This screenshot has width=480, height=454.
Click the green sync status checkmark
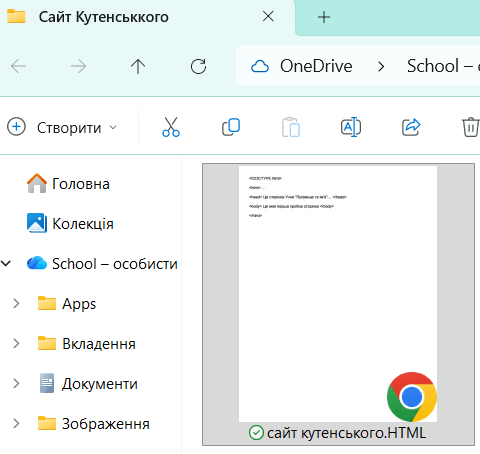point(256,433)
